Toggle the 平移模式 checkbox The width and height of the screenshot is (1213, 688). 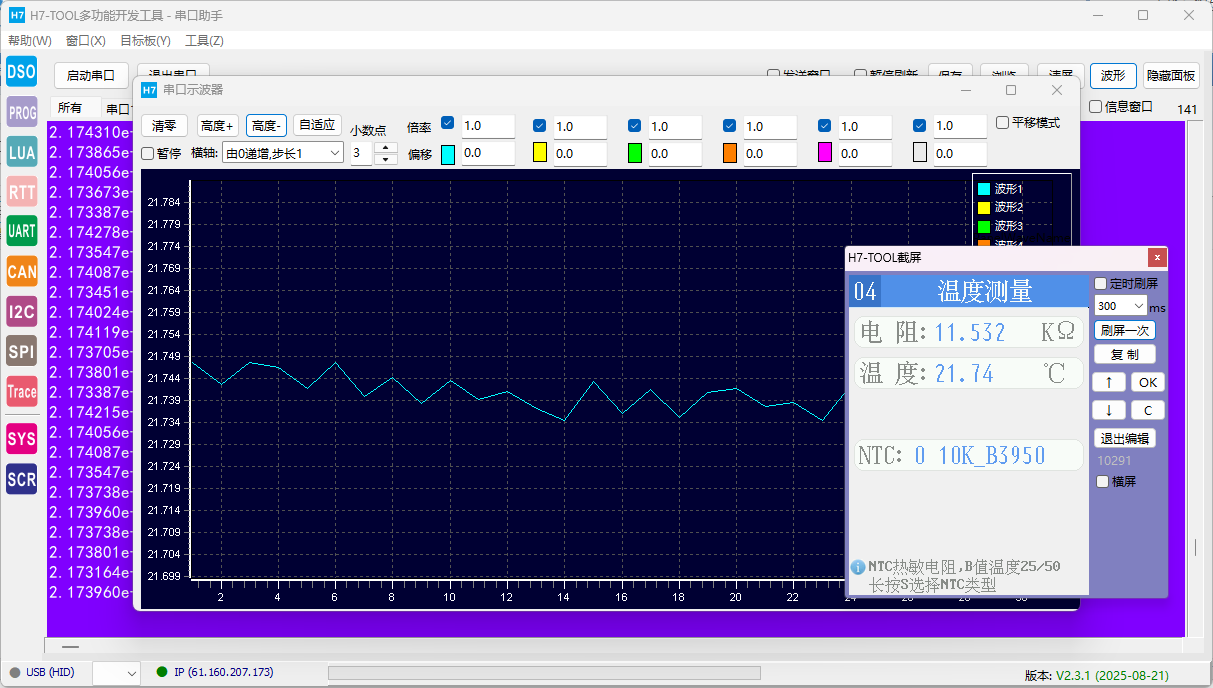(1003, 123)
